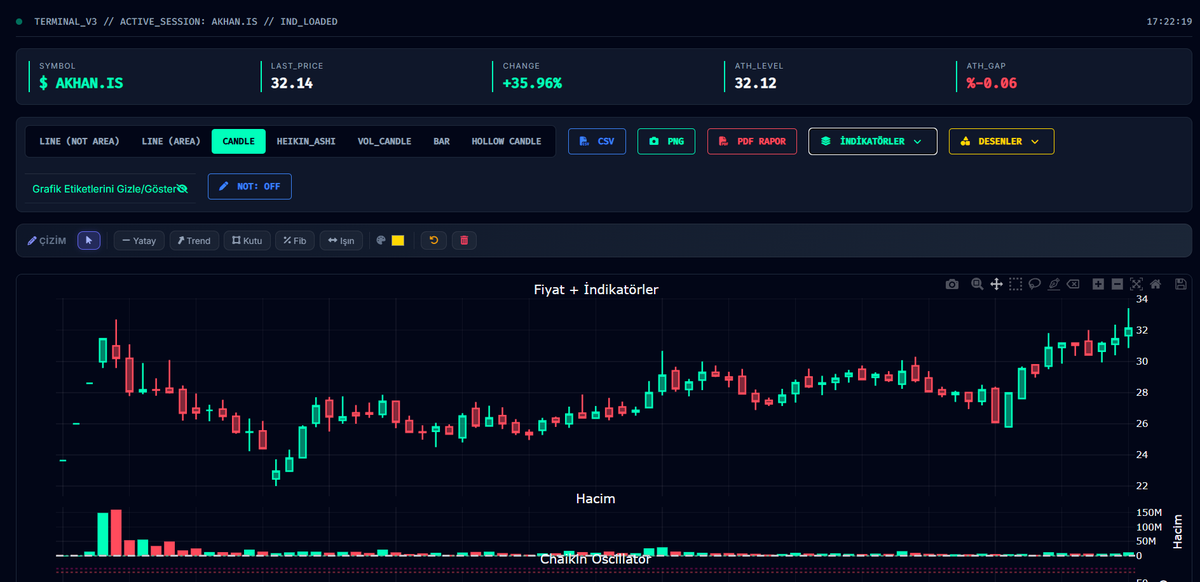Click the price axis label 34

[1141, 299]
